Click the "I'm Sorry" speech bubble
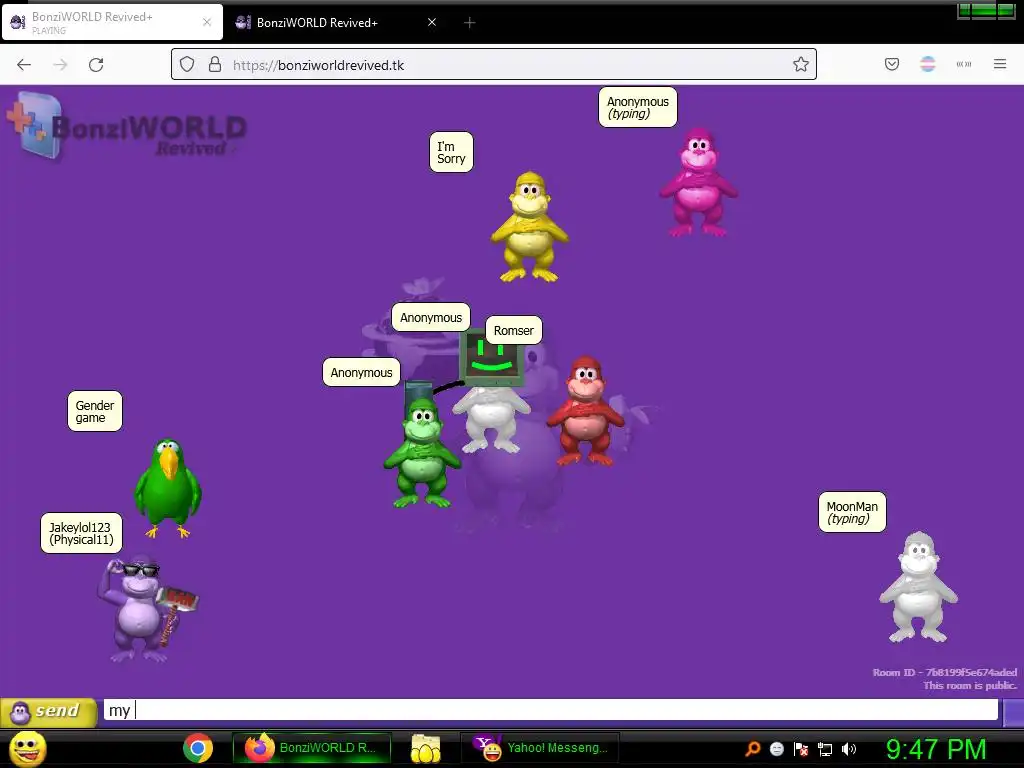1024x768 pixels. point(451,152)
